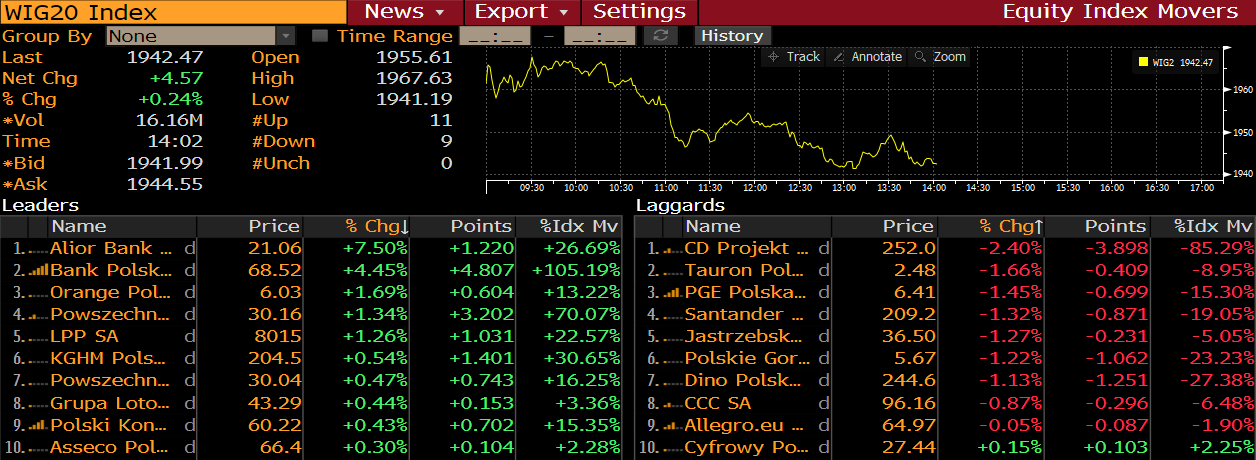1256x460 pixels.
Task: Open the News menu
Action: 405,12
